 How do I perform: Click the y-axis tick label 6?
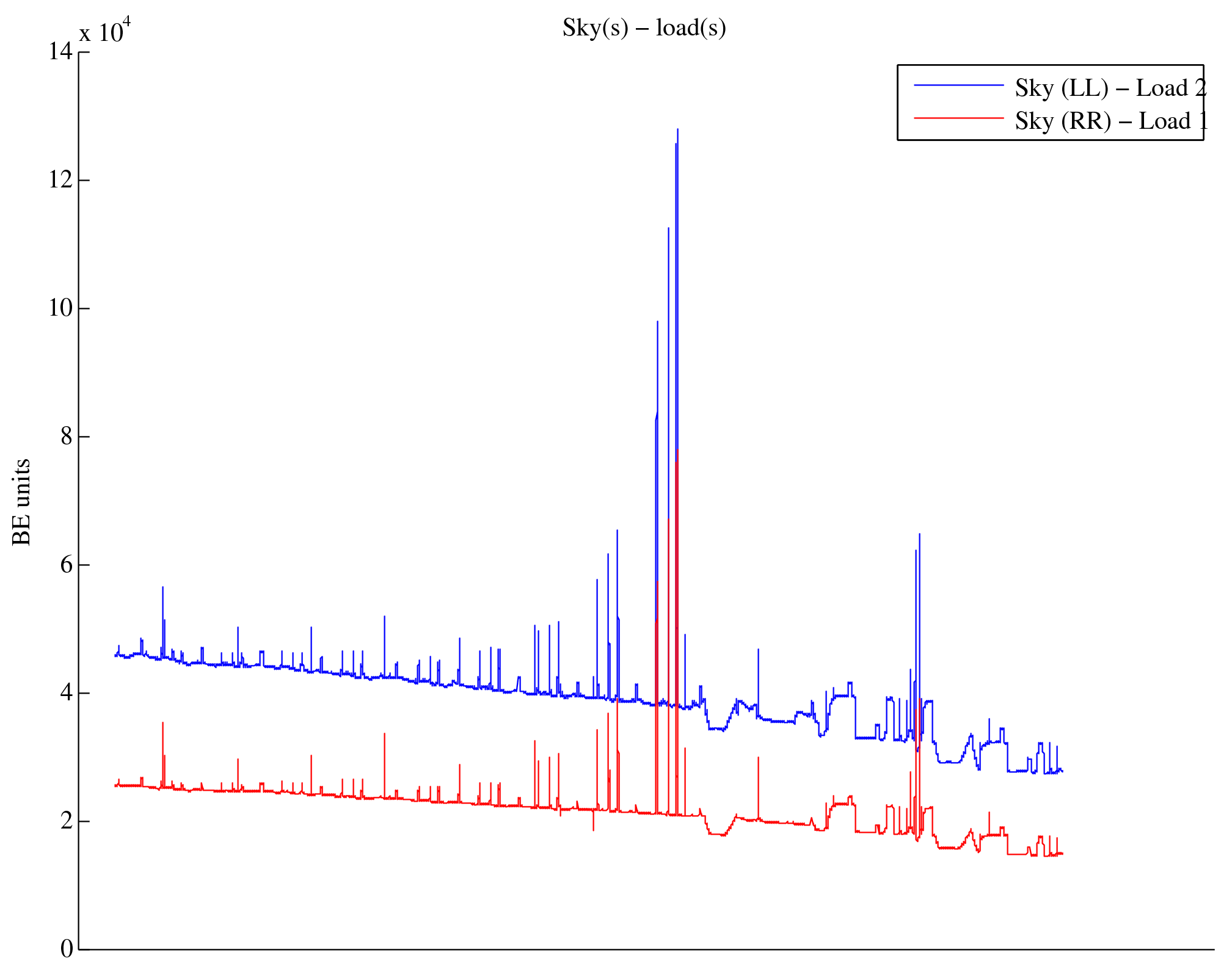click(67, 564)
